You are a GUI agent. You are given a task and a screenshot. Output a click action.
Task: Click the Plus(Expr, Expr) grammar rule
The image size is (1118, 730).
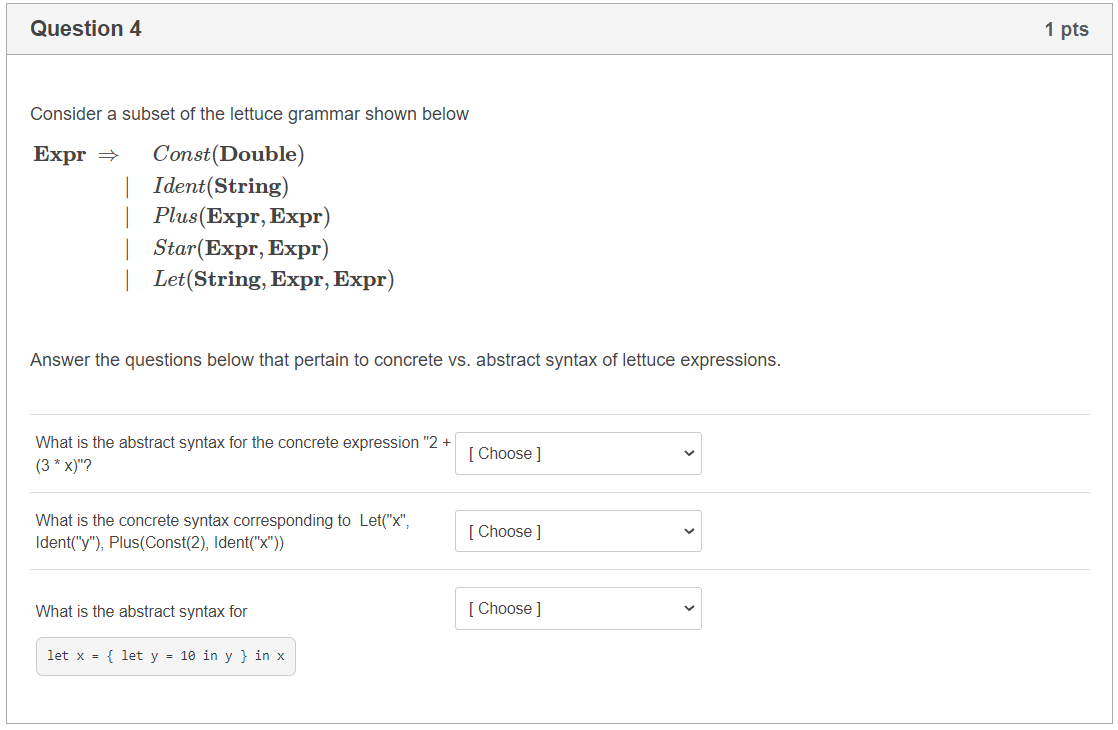241,216
